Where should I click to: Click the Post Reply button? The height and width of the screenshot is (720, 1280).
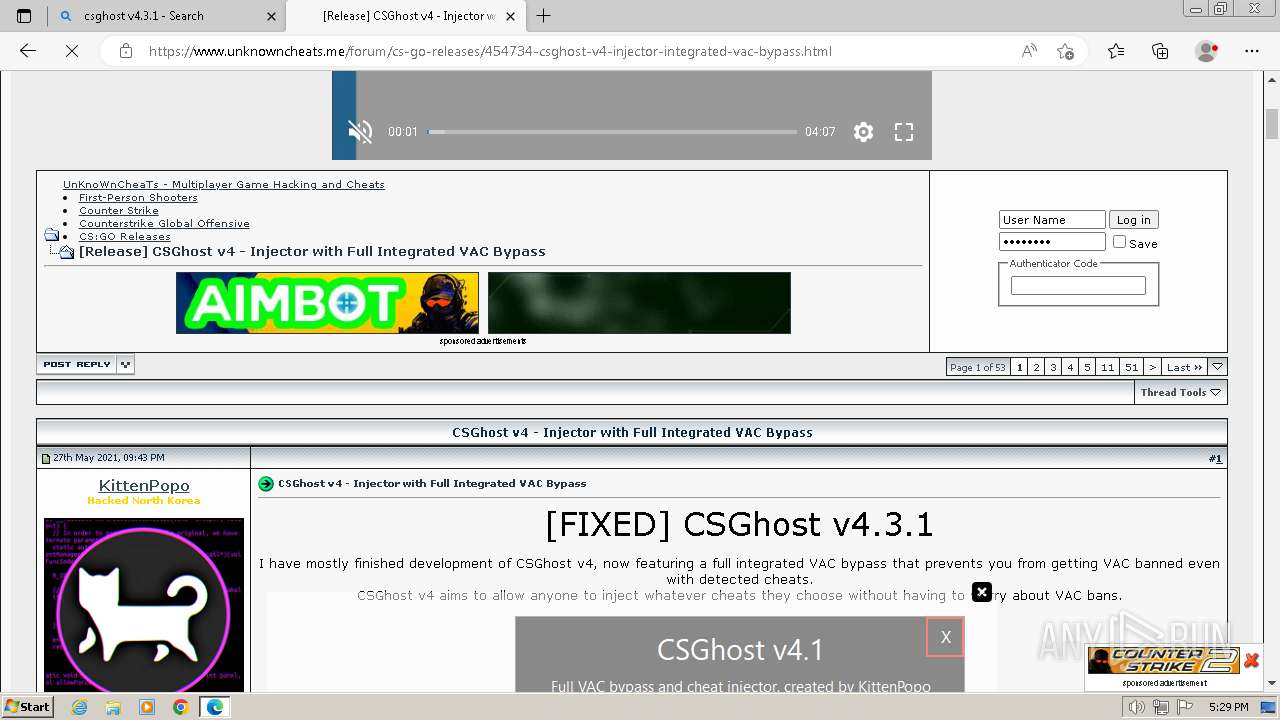[77, 365]
